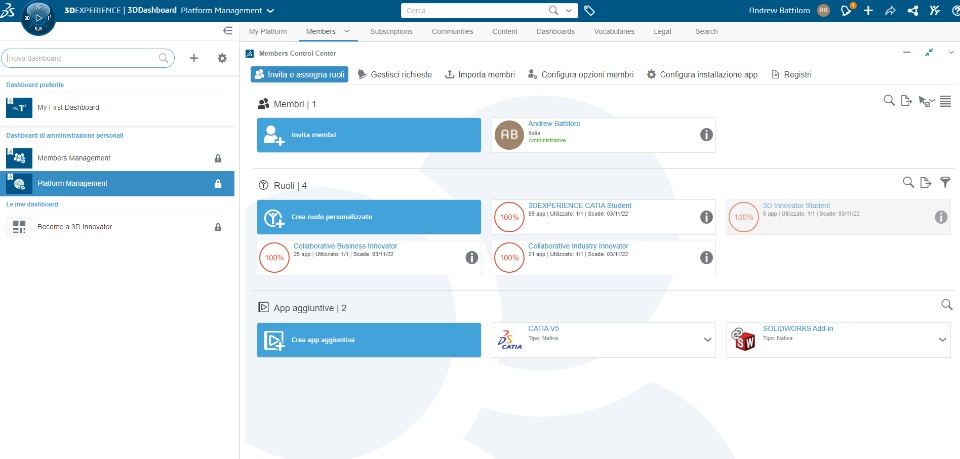Open 3DEXPERIENCE CATIA Student role link
The height and width of the screenshot is (459, 960).
click(579, 206)
